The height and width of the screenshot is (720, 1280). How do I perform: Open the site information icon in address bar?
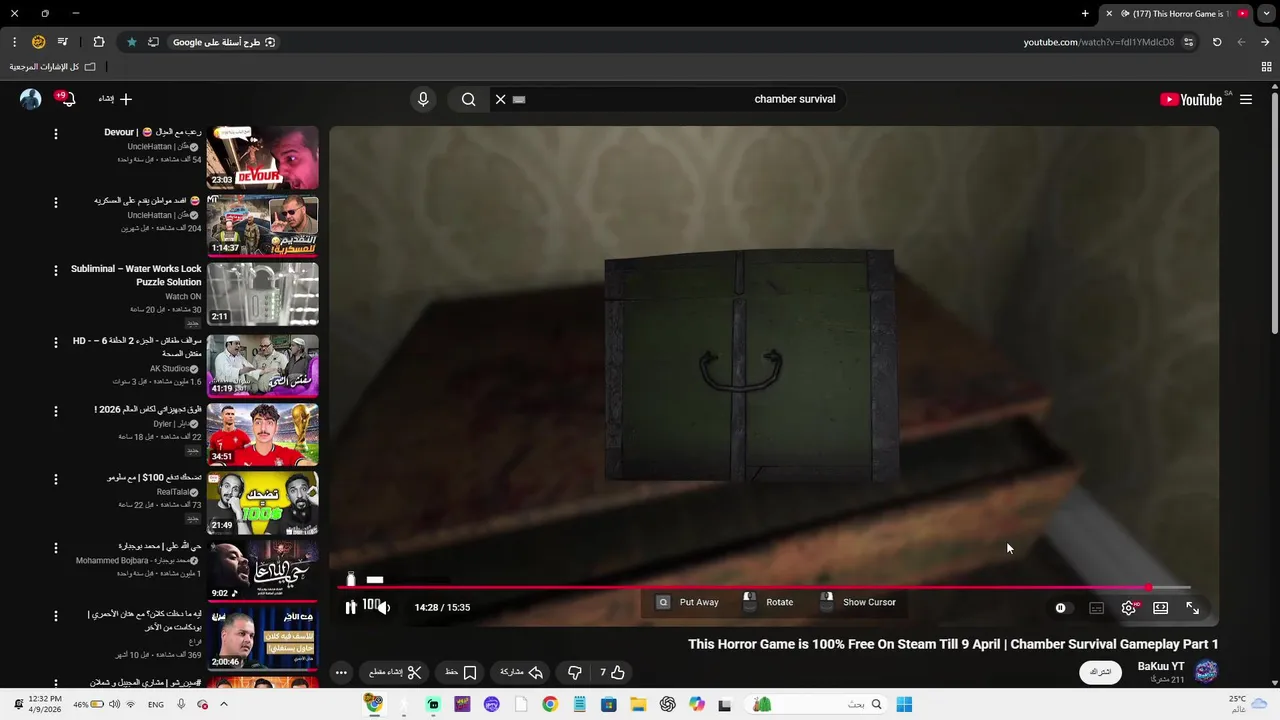[x=1188, y=42]
